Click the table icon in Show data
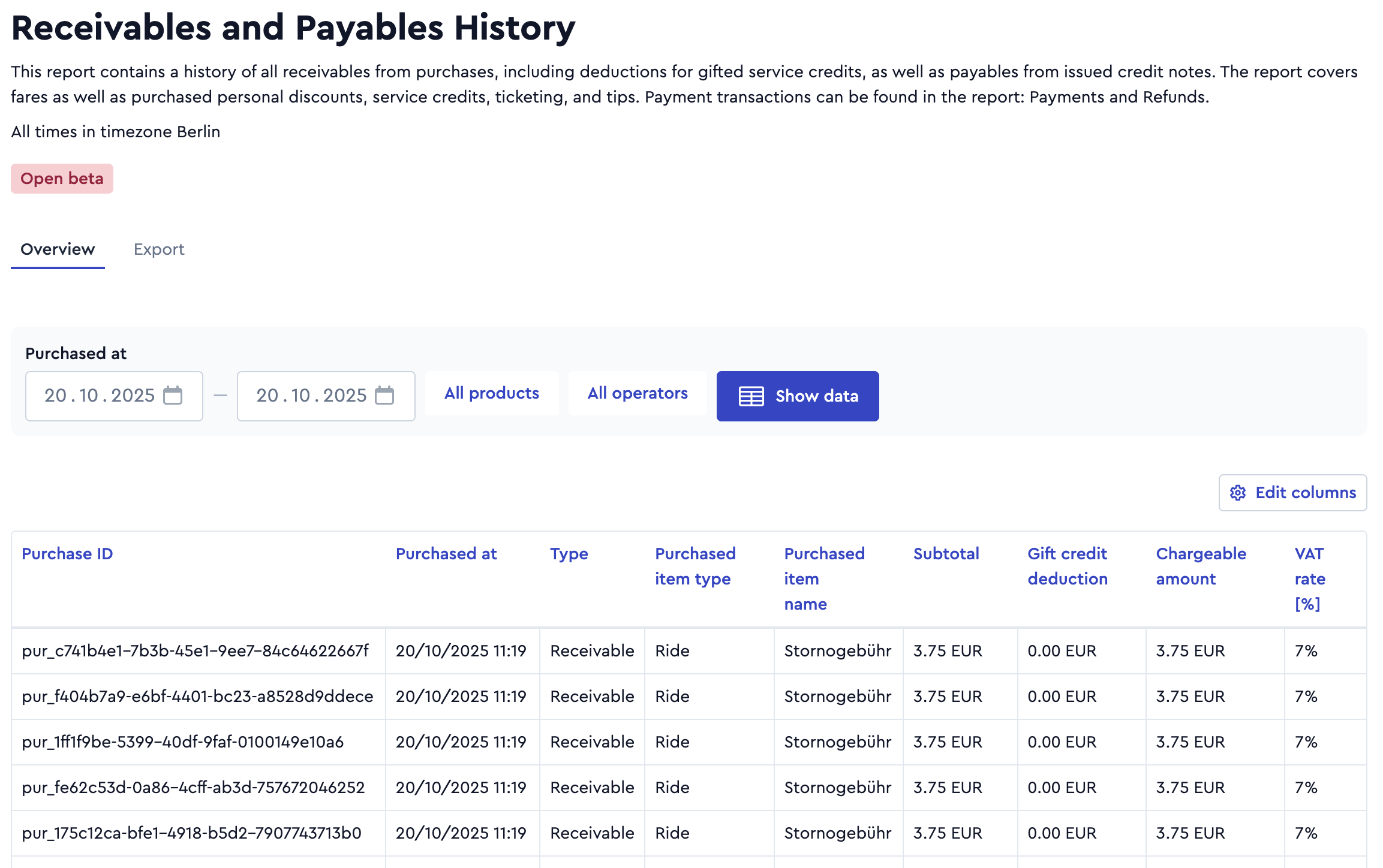The image size is (1383, 868). 751,396
